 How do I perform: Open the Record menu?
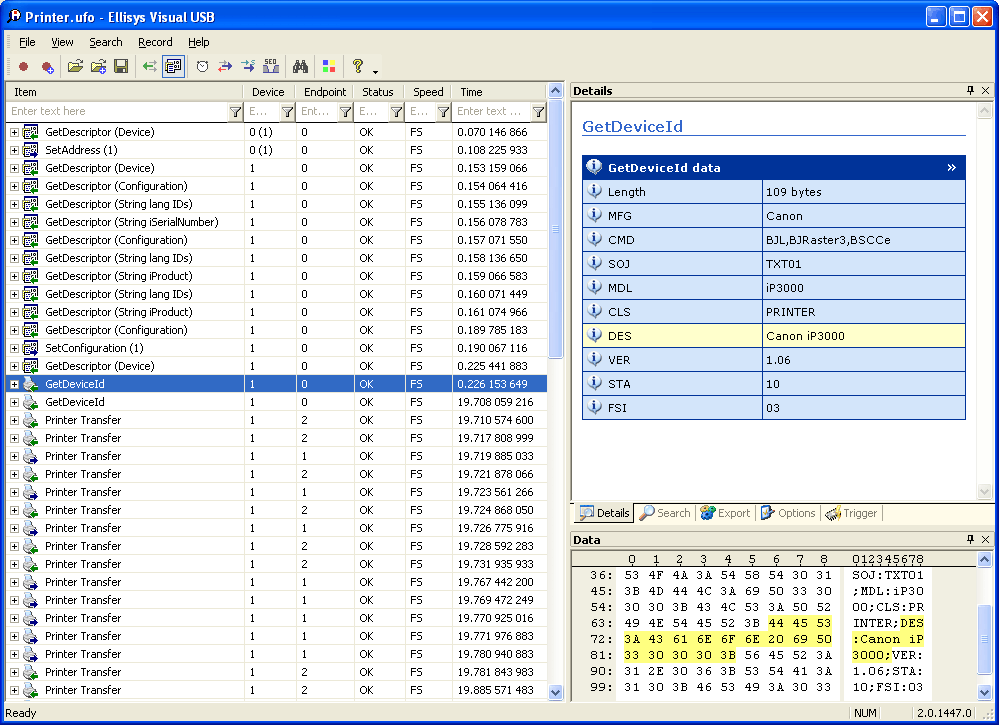pos(155,42)
